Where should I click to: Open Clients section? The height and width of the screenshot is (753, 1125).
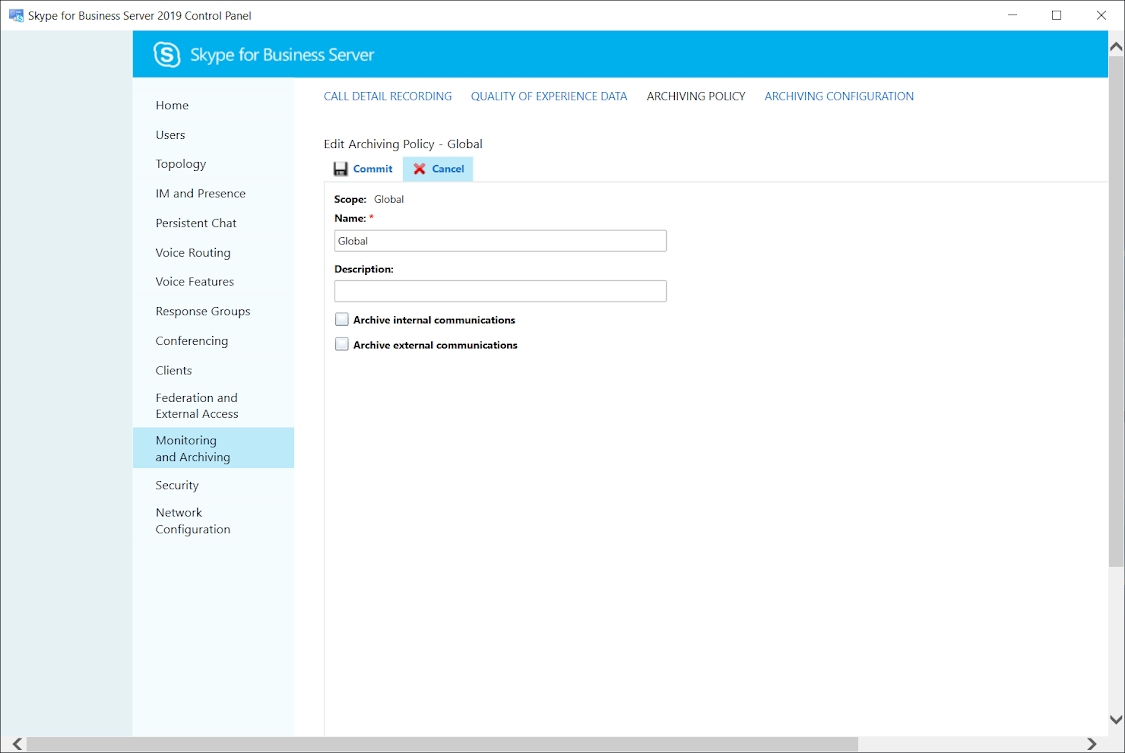(x=174, y=370)
